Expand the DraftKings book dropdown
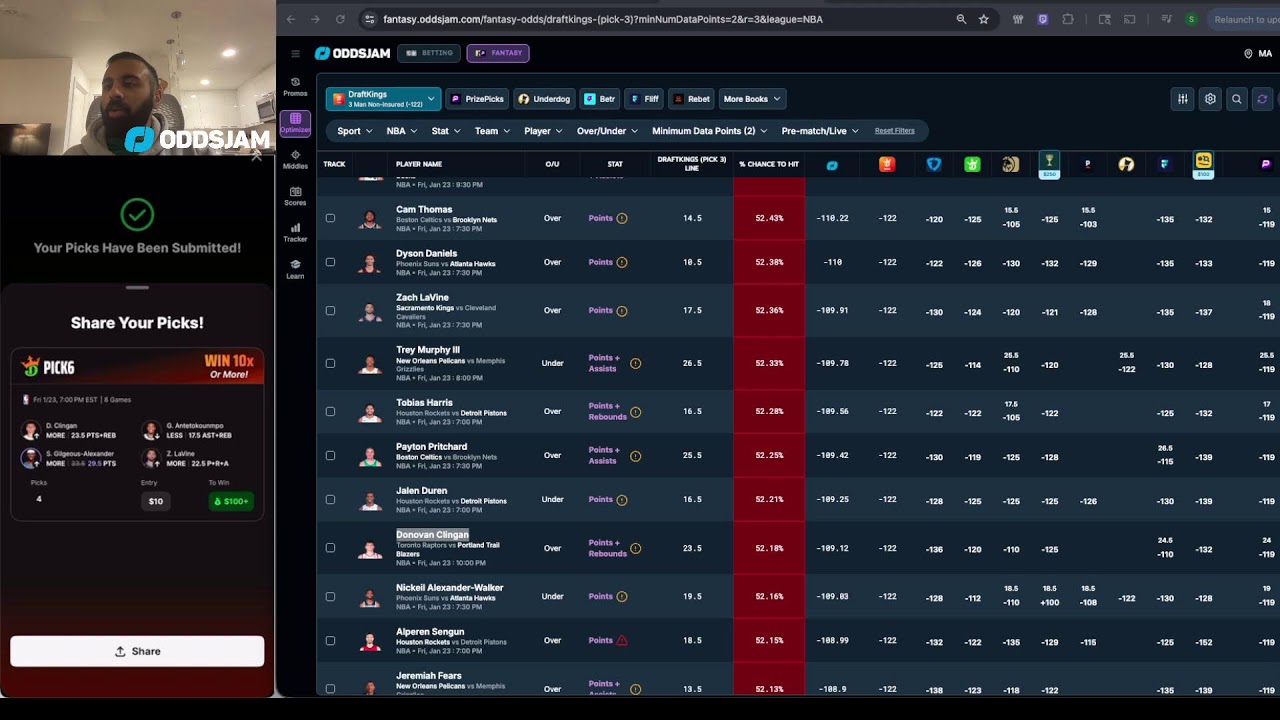Screen dimensions: 1280x720 383,99
